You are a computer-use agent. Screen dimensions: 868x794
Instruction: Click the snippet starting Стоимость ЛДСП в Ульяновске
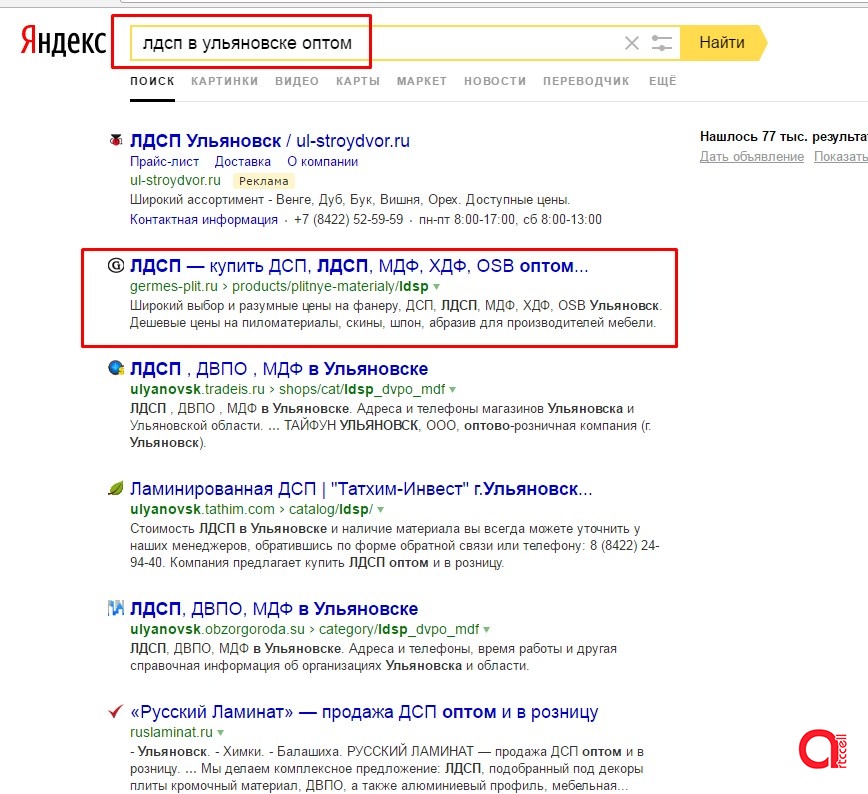click(x=395, y=545)
